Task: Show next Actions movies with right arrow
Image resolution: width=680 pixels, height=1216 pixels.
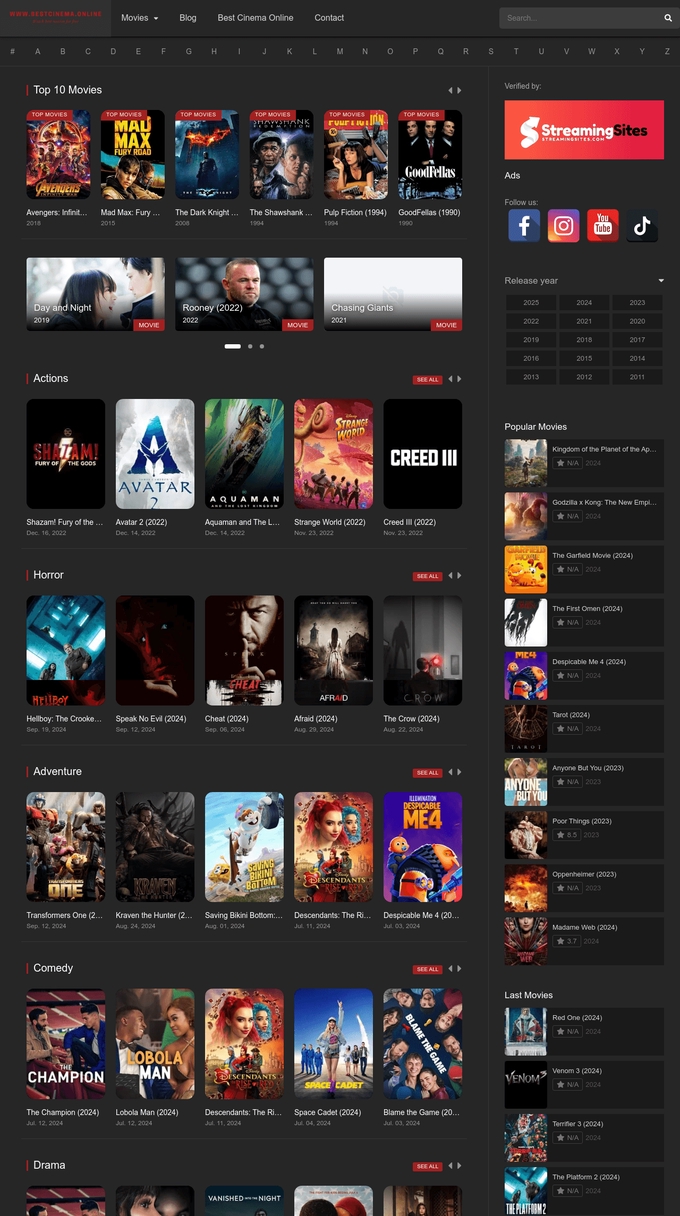Action: [459, 379]
